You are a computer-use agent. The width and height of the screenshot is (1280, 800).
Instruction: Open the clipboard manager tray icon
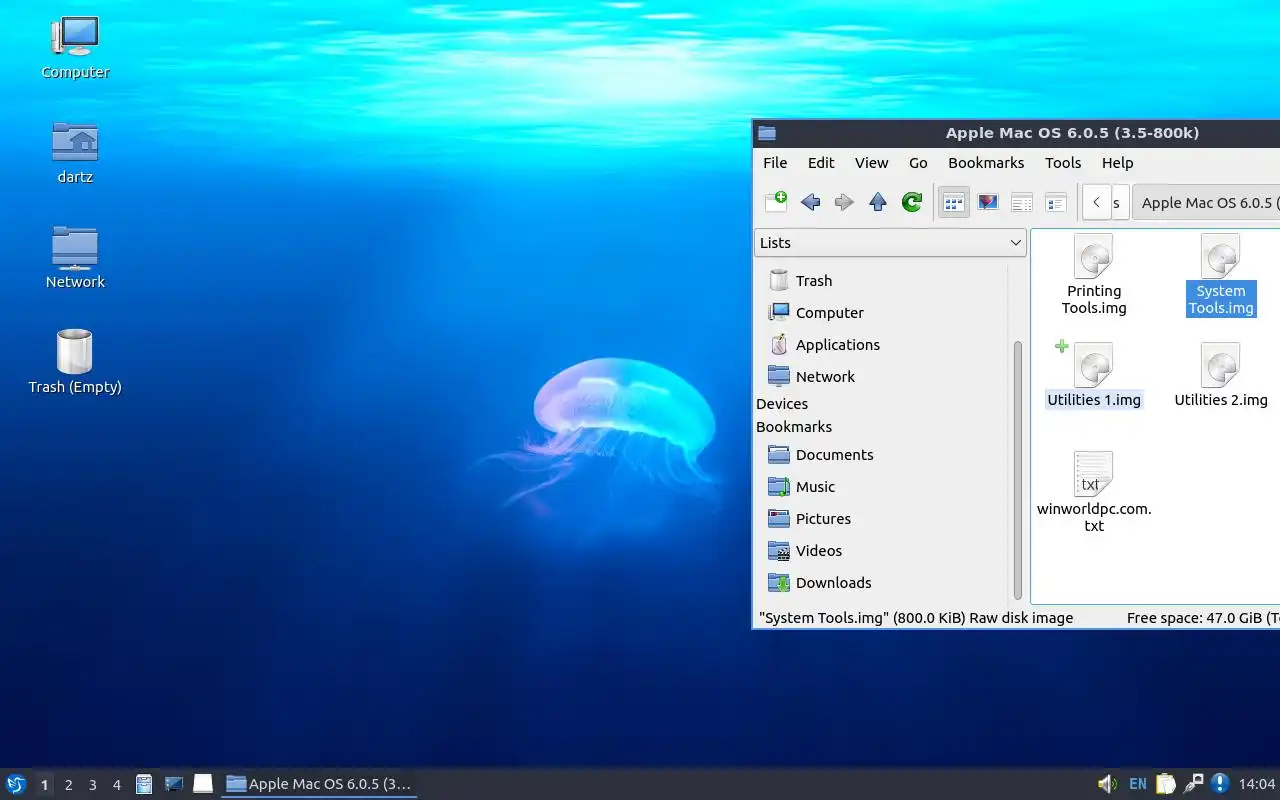point(1166,784)
